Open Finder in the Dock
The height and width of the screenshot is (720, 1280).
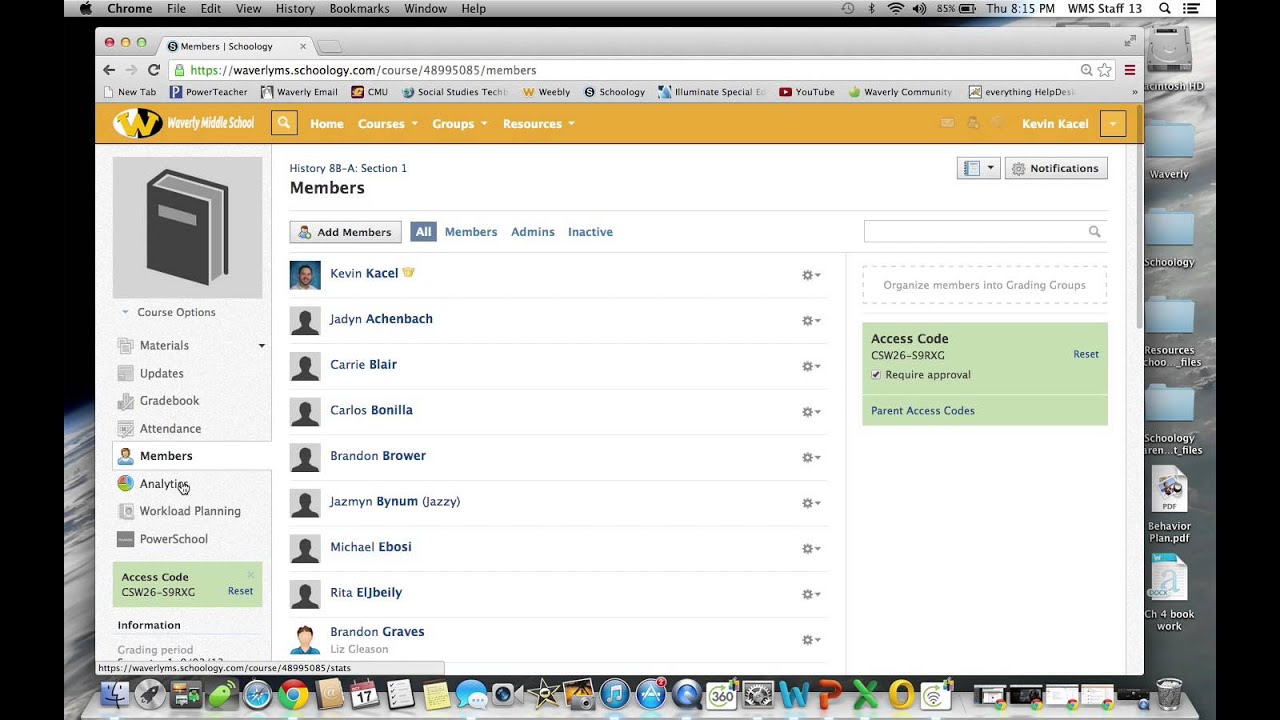click(x=115, y=693)
